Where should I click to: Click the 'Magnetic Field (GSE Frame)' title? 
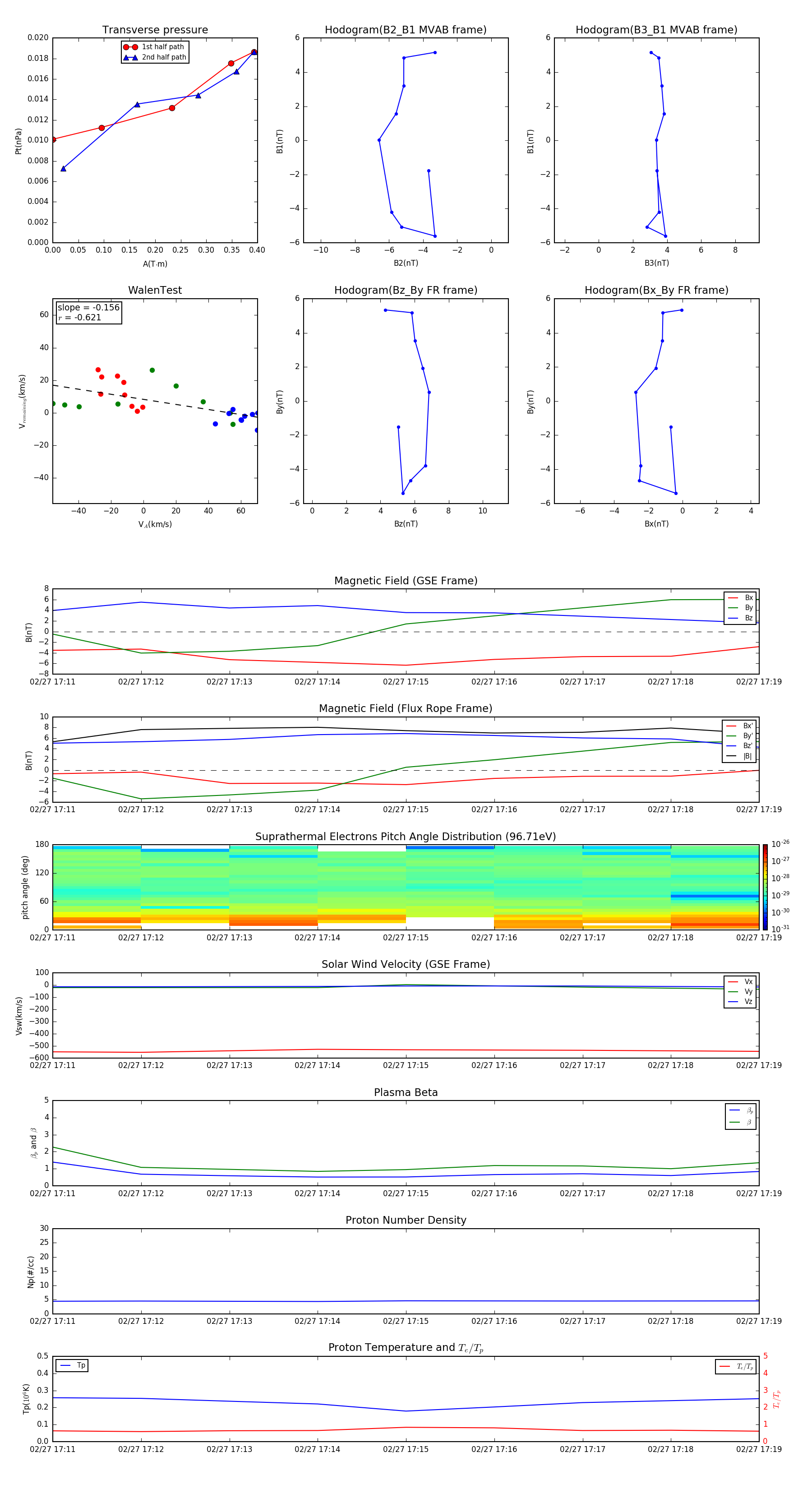point(406,581)
